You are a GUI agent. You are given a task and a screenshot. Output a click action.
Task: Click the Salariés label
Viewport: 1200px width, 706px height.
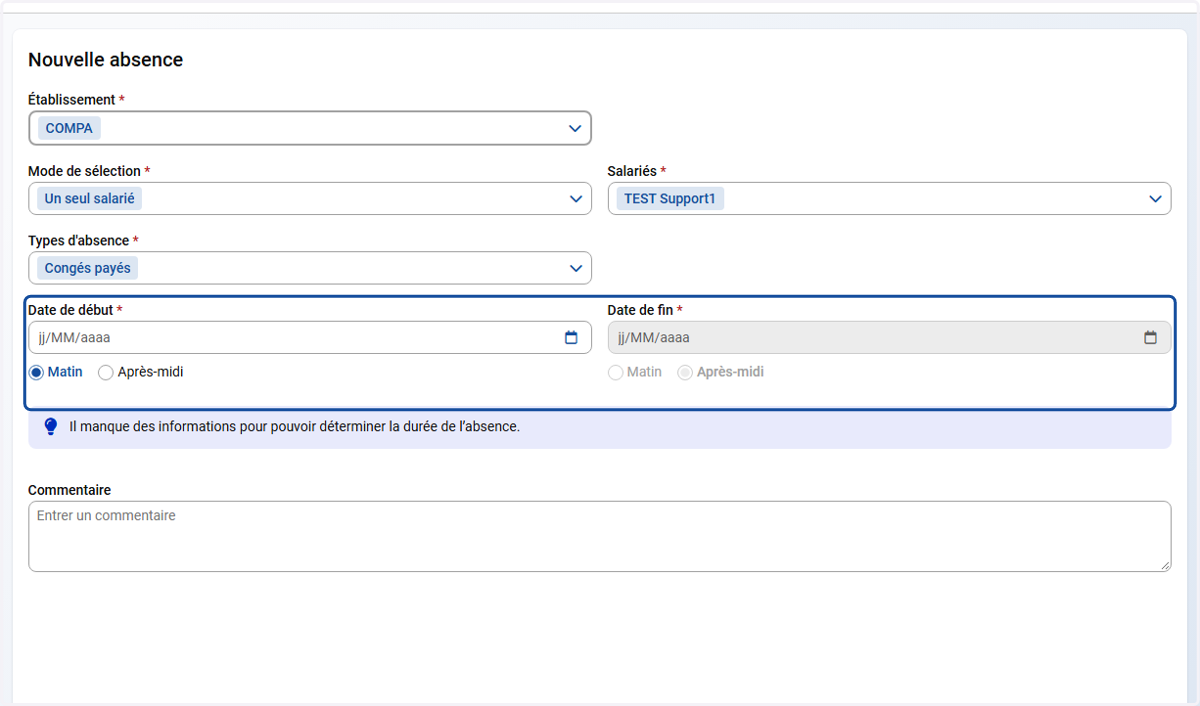[x=632, y=171]
